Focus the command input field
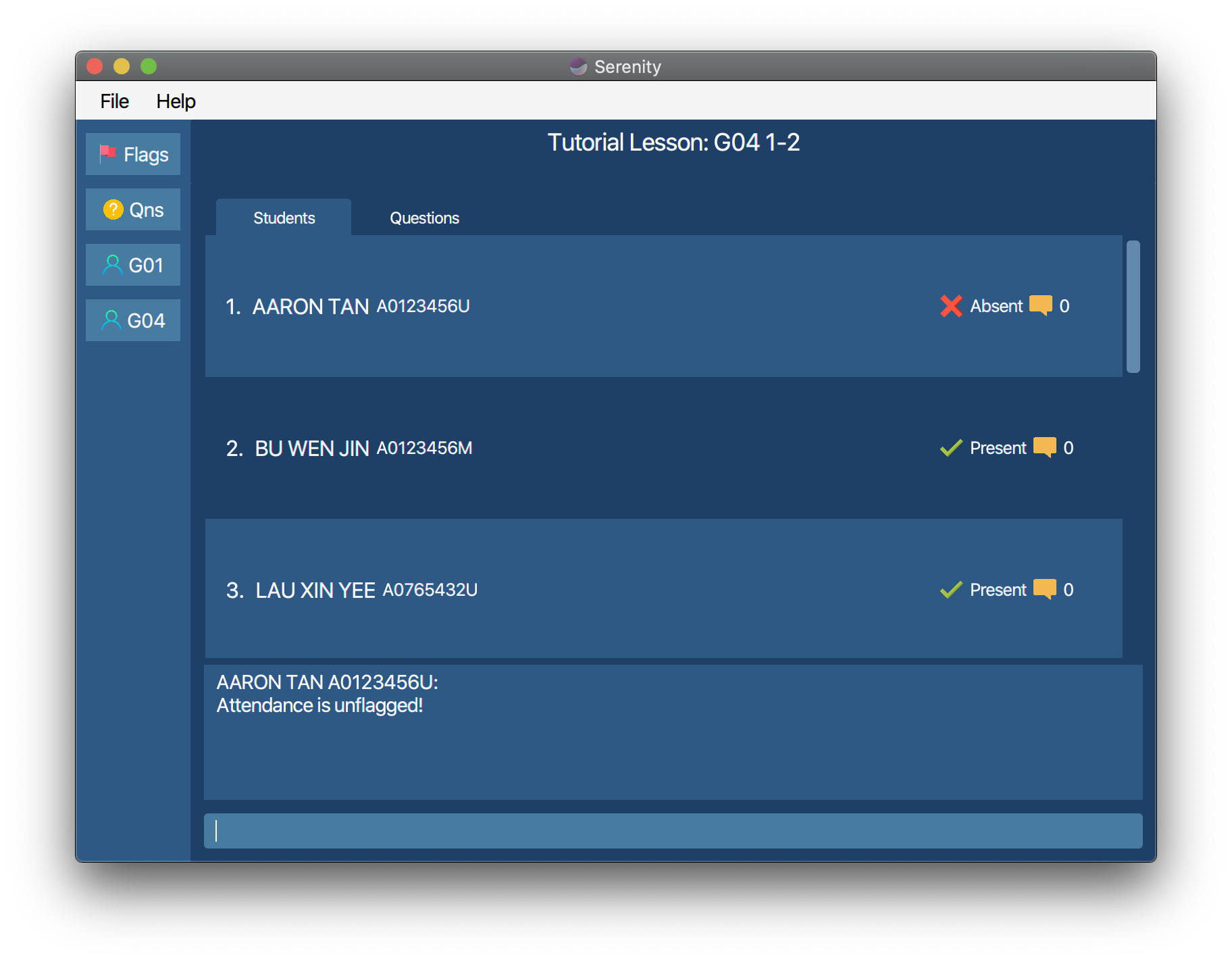This screenshot has height=962, width=1232. point(673,831)
